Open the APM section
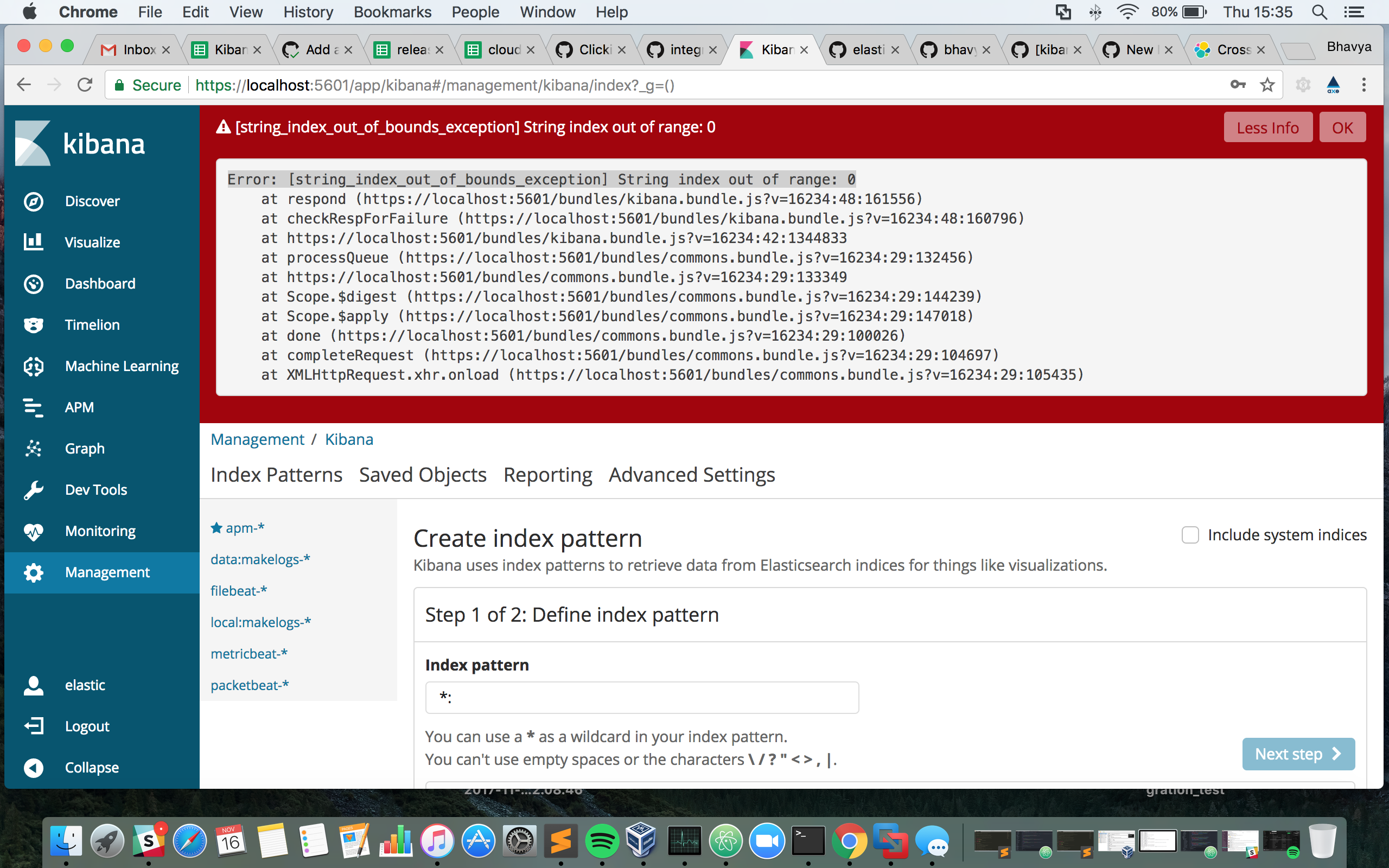Image resolution: width=1389 pixels, height=868 pixels. tap(79, 407)
